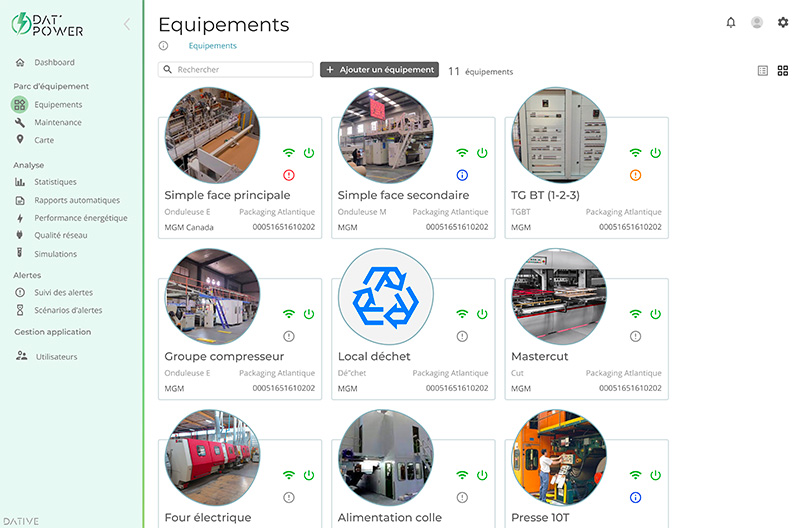Click grey alert icon on Groupe compresseur
Viewport: 800px width, 528px height.
click(289, 336)
